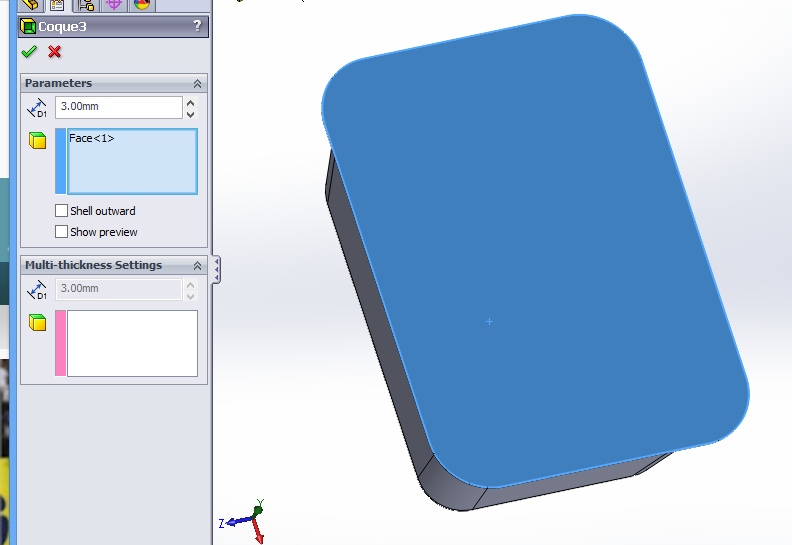Screen dimensions: 792x545
Task: Click the Coque3 shell feature icon
Action: click(28, 26)
